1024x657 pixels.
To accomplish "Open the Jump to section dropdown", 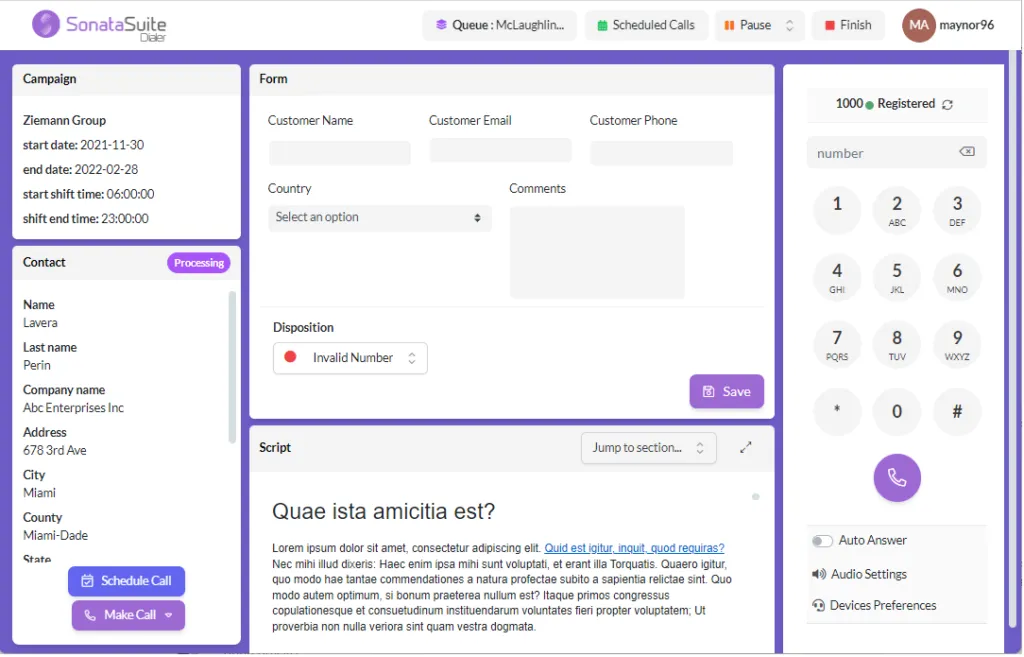I will click(648, 448).
